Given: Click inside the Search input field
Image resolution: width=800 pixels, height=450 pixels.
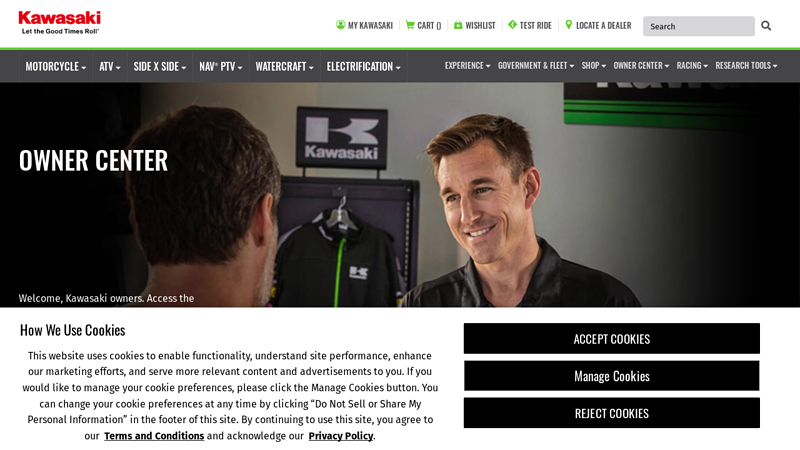Looking at the screenshot, I should (x=698, y=26).
